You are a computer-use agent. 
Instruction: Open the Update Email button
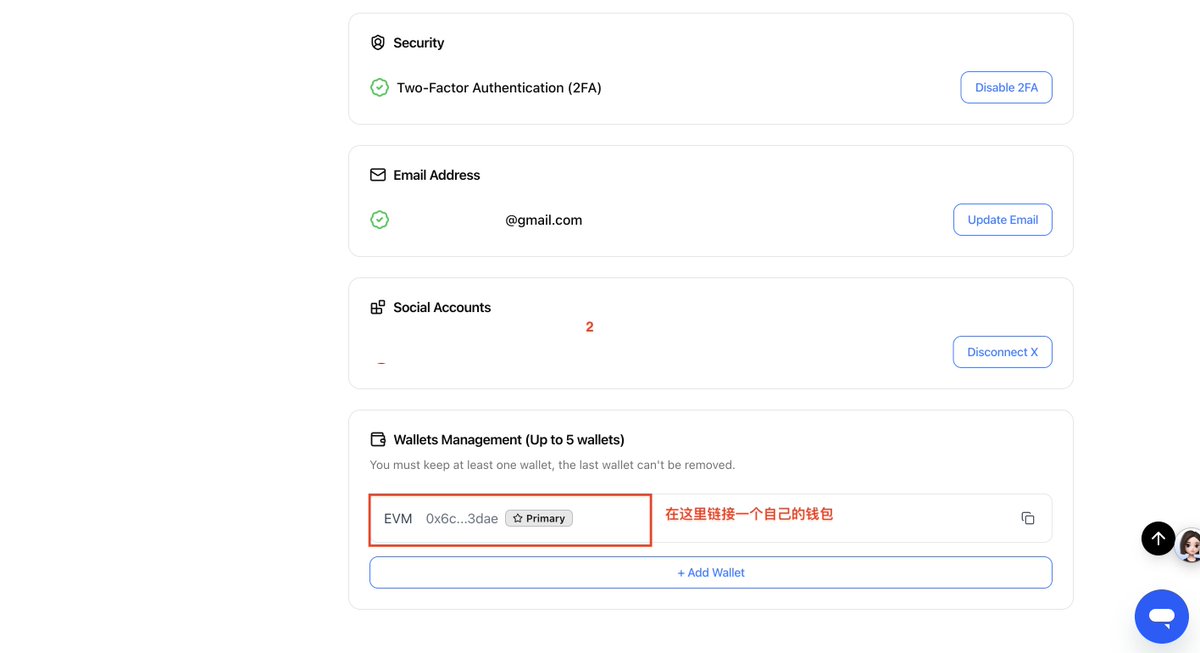click(1002, 219)
